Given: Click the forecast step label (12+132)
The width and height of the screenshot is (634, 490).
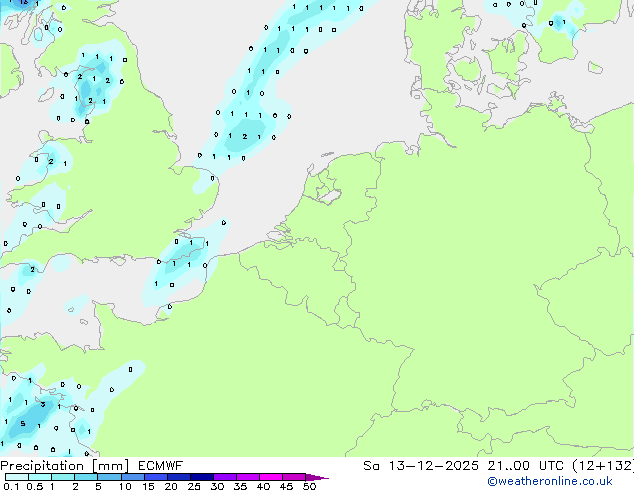Looking at the screenshot, I should [x=603, y=466].
